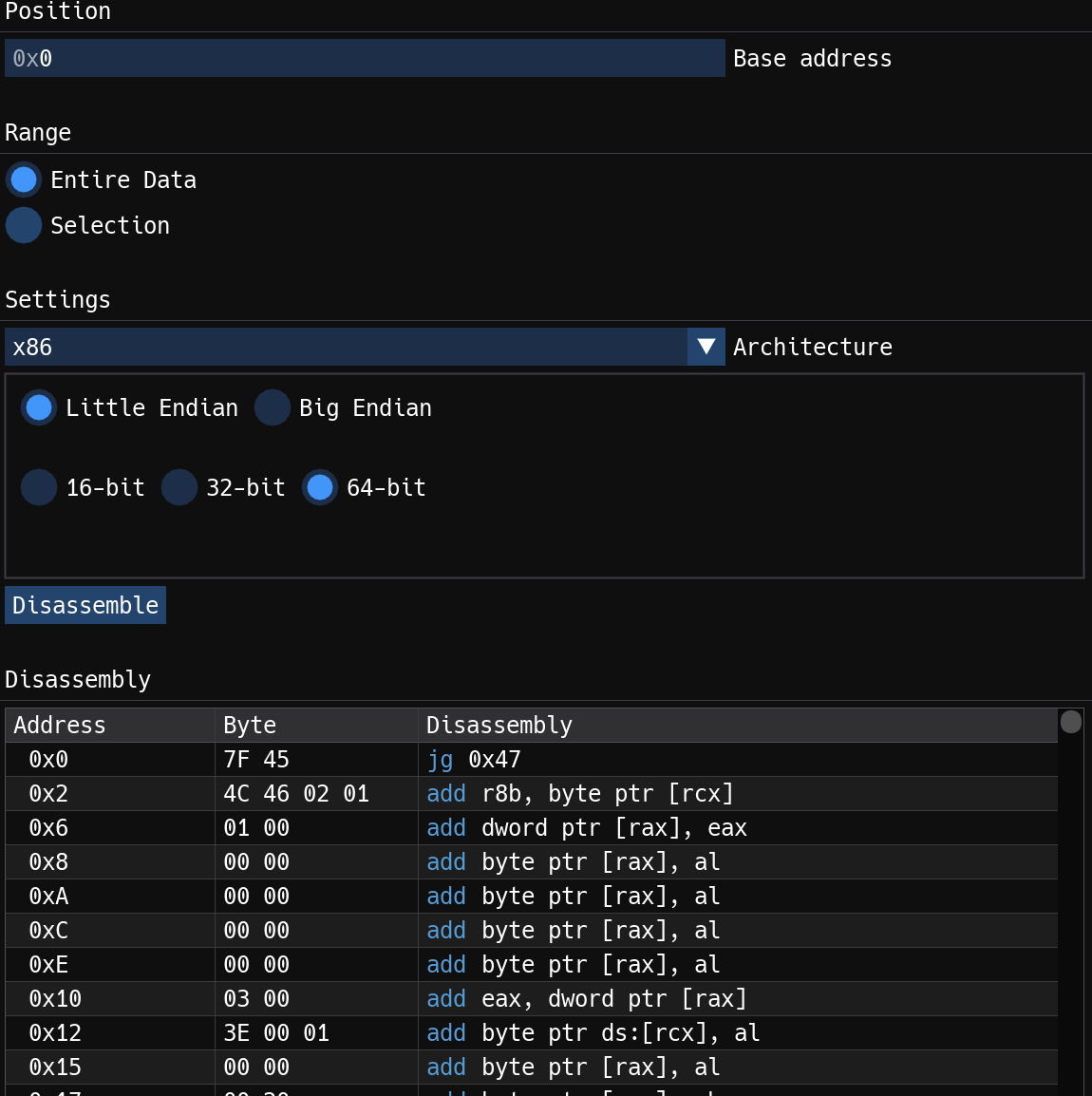This screenshot has width=1092, height=1096.
Task: Click 'add r8b, byte ptr [rcx]' instruction
Action: coord(580,793)
